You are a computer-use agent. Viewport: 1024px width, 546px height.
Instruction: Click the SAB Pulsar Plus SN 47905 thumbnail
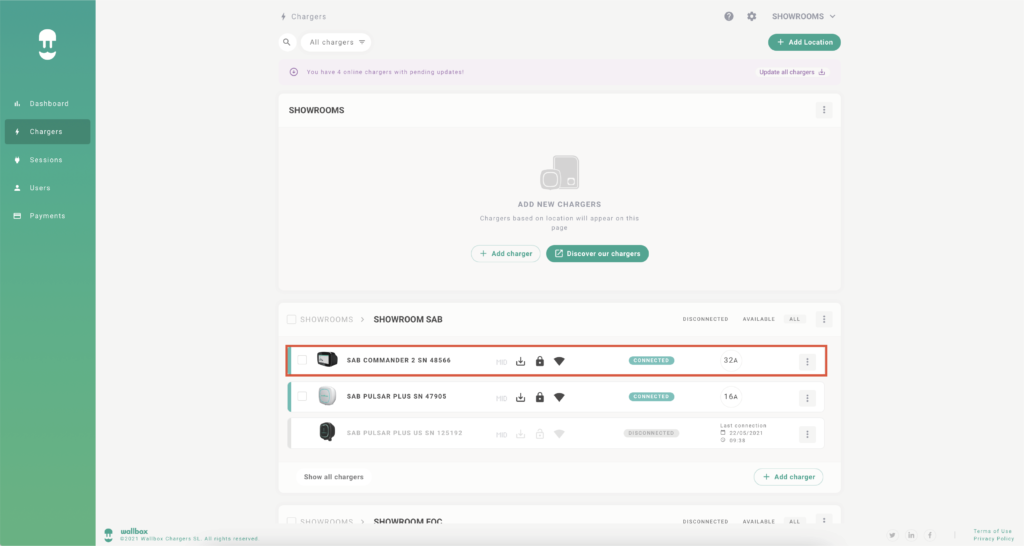click(x=327, y=396)
